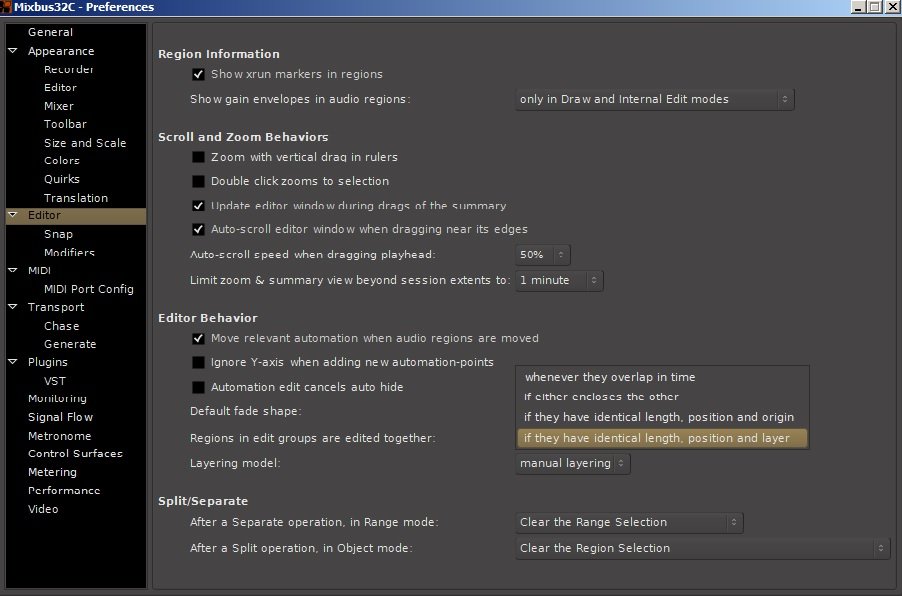Open the Size and Scale page

coord(85,143)
